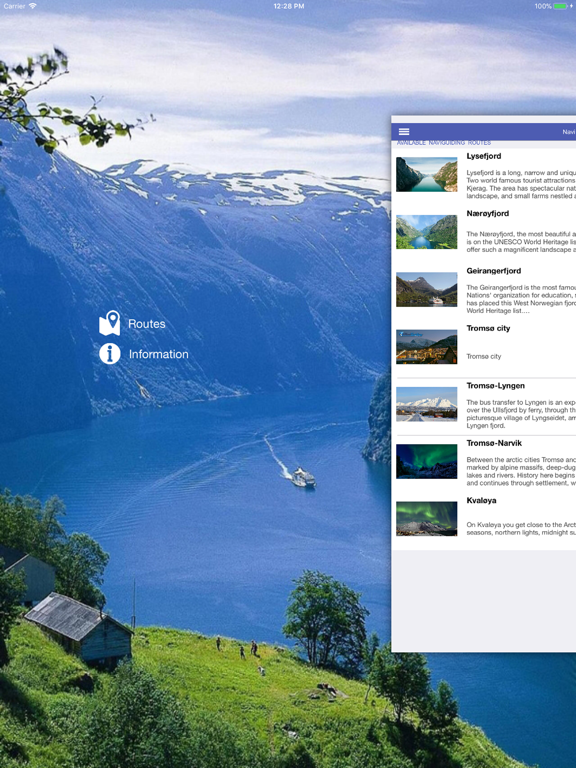Open the Geirangerfjord route title
Viewport: 576px width, 768px height.
(x=494, y=271)
